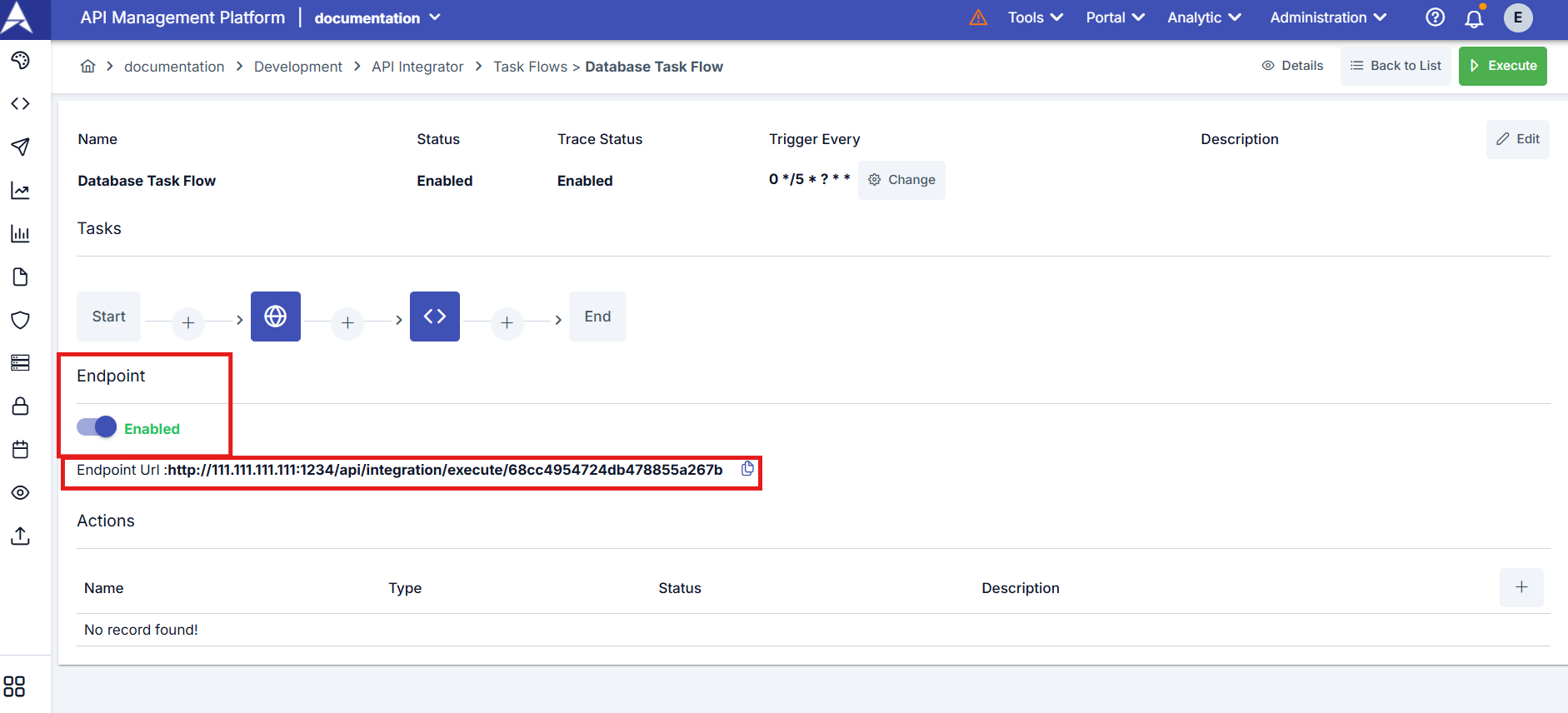
Task: Click the End node
Action: [x=597, y=317]
